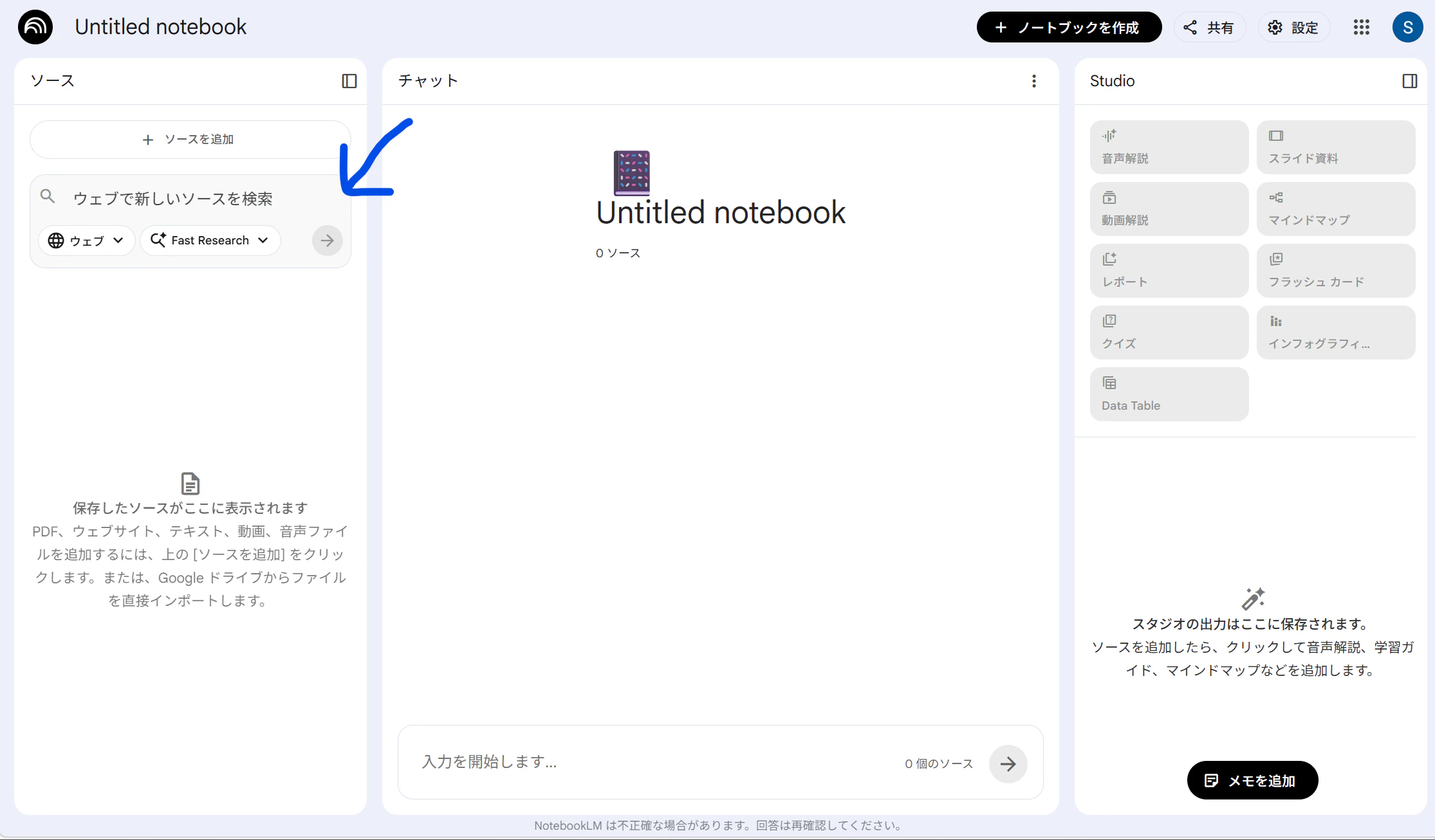The image size is (1435, 840).
Task: Collapse the ソース panel
Action: pos(349,81)
